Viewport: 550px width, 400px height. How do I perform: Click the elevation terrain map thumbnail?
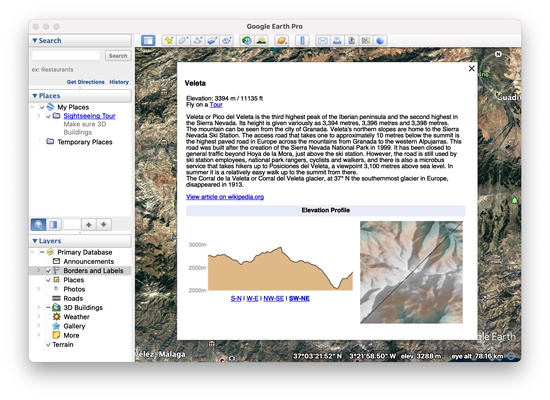coord(411,272)
